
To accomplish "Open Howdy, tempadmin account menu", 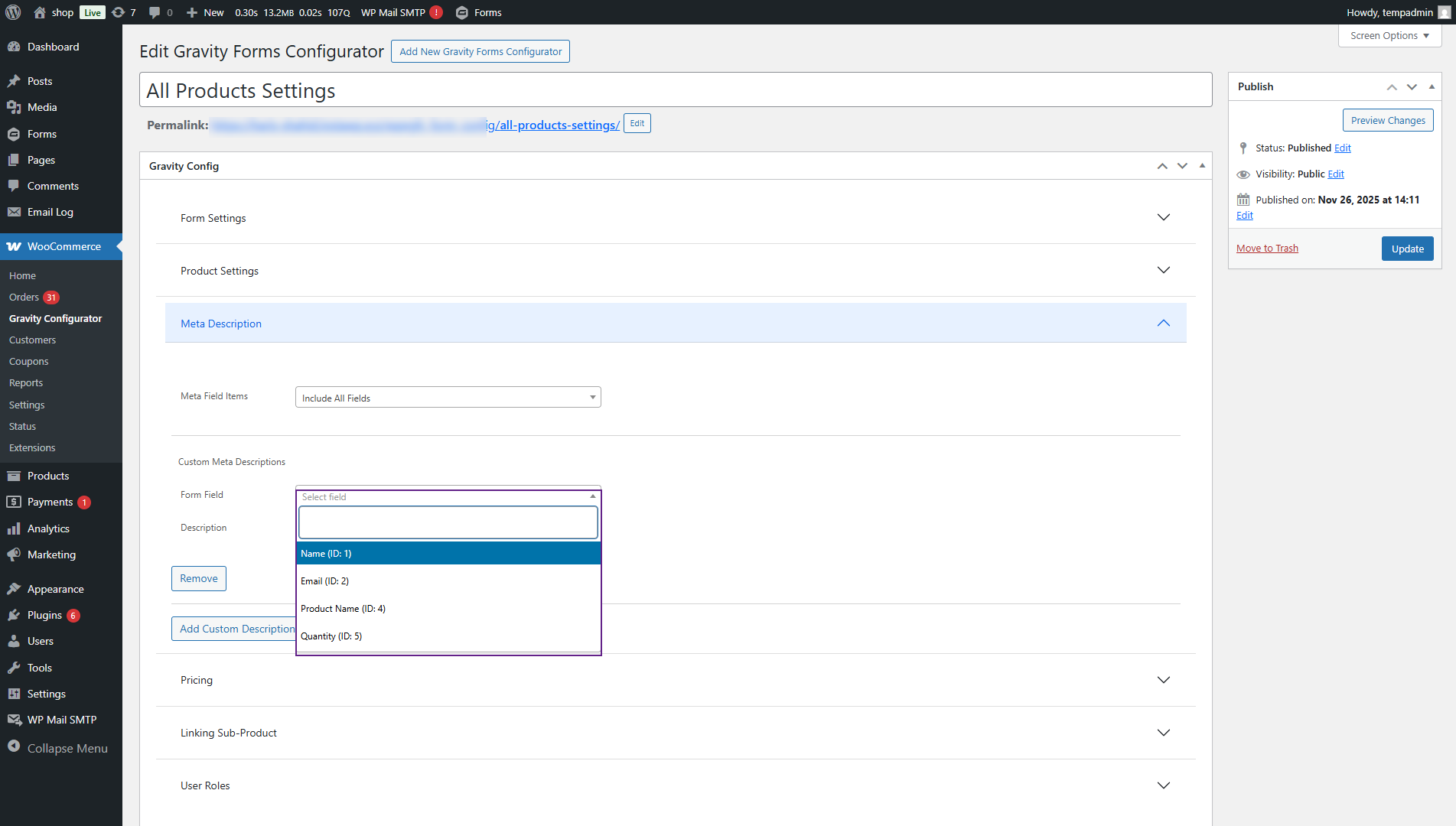I will click(x=1399, y=12).
